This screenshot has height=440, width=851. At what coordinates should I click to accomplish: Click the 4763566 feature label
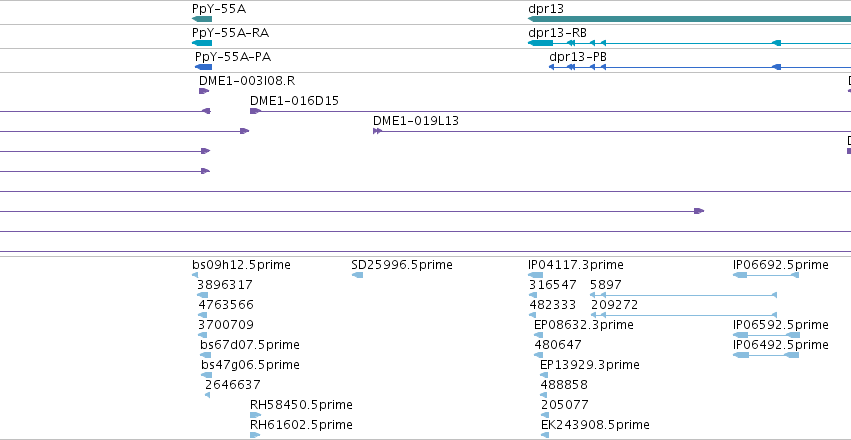(x=226, y=305)
